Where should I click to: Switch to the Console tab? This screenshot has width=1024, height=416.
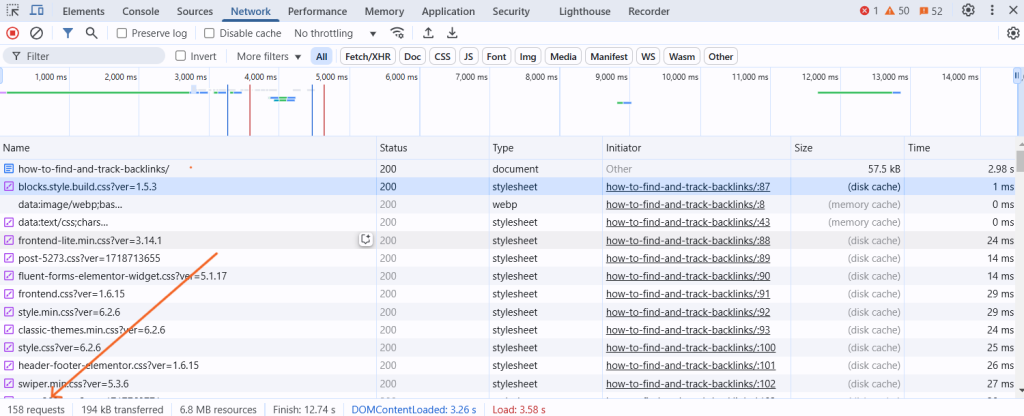(x=140, y=11)
